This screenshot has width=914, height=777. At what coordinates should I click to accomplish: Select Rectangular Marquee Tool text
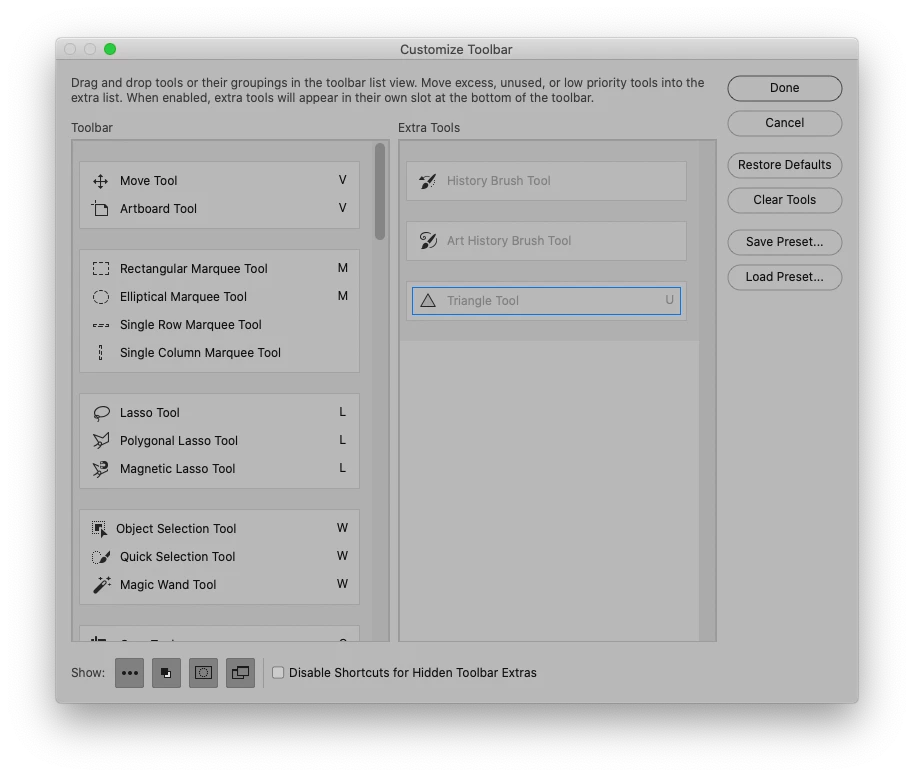point(194,269)
